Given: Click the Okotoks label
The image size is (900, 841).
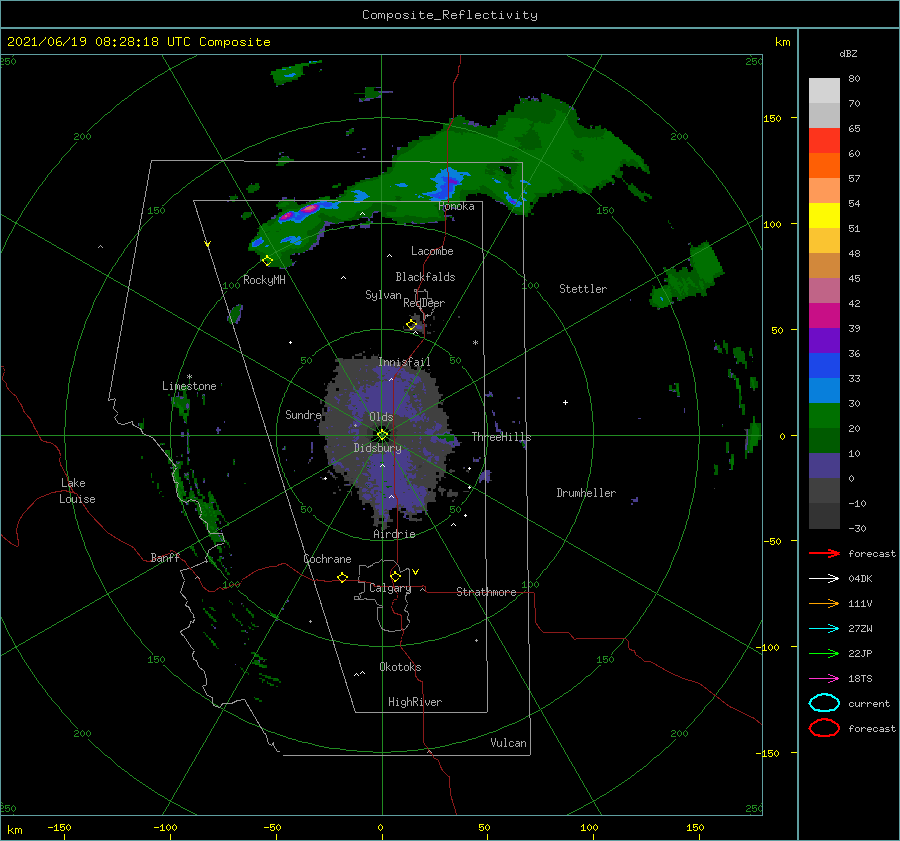Looking at the screenshot, I should coord(400,667).
